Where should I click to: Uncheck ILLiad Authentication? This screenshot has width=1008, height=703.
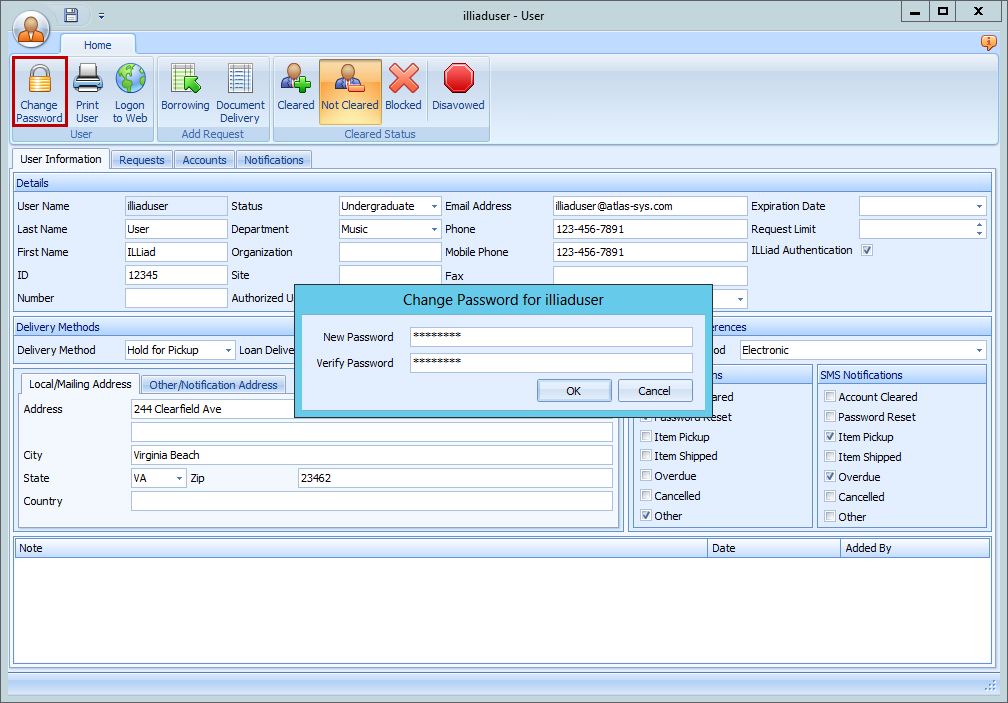[867, 250]
